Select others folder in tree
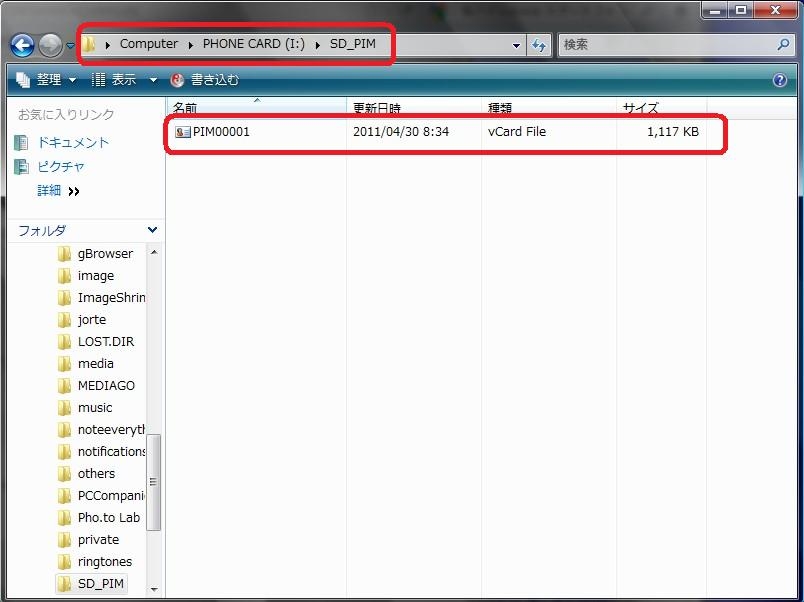The height and width of the screenshot is (602, 804). click(x=96, y=474)
